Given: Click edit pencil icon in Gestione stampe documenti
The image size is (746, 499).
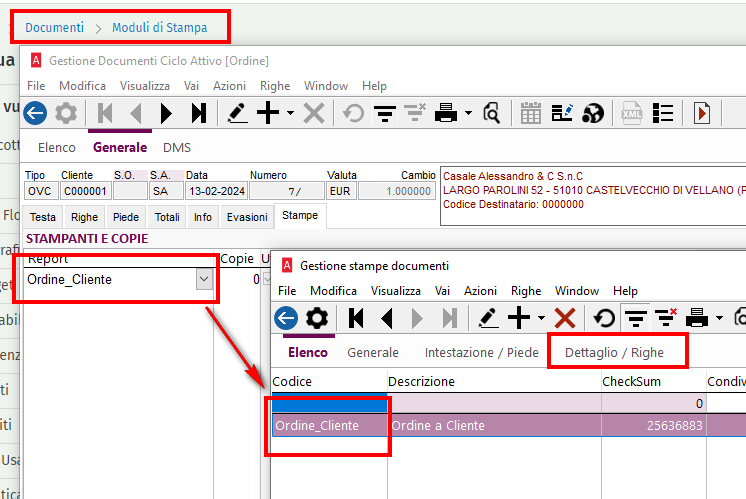Looking at the screenshot, I should (488, 318).
